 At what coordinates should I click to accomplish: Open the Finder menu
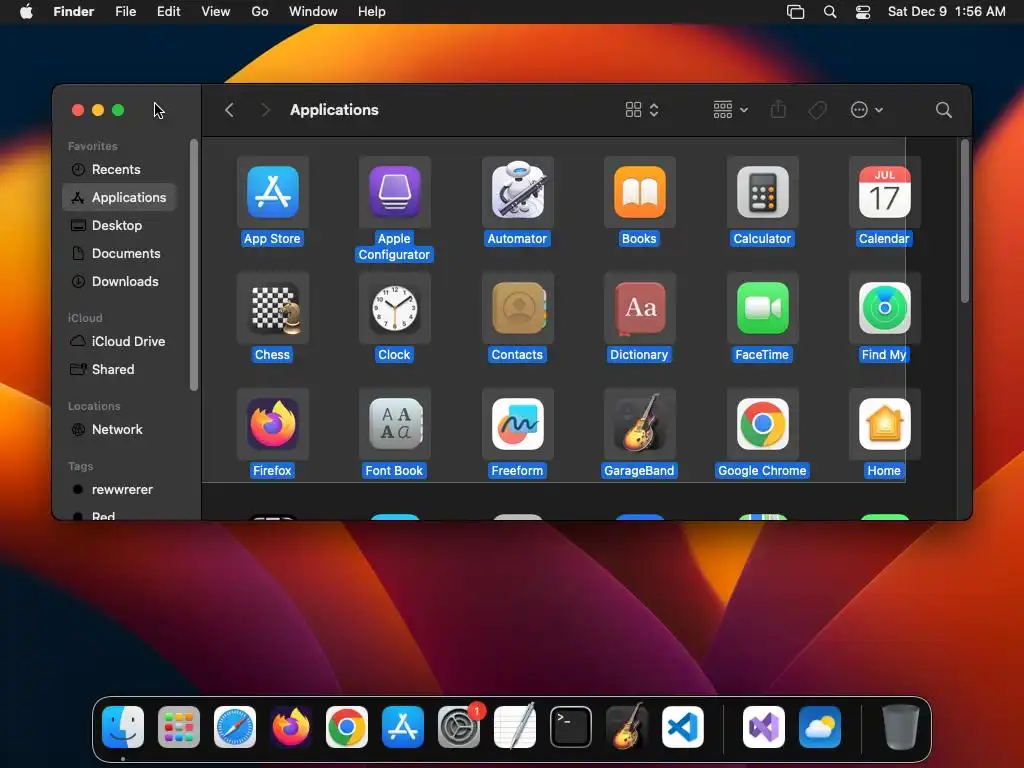[x=74, y=12]
